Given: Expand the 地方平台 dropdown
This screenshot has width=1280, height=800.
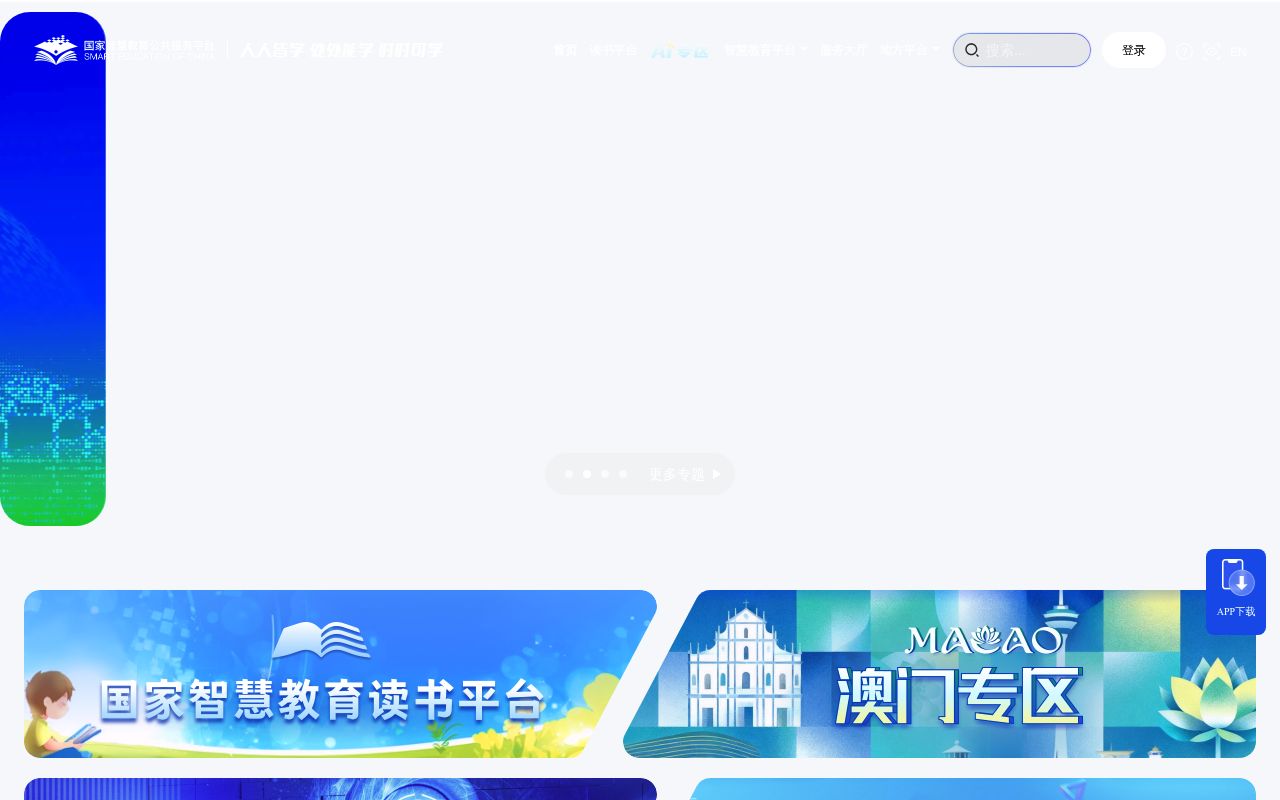Looking at the screenshot, I should (x=910, y=50).
